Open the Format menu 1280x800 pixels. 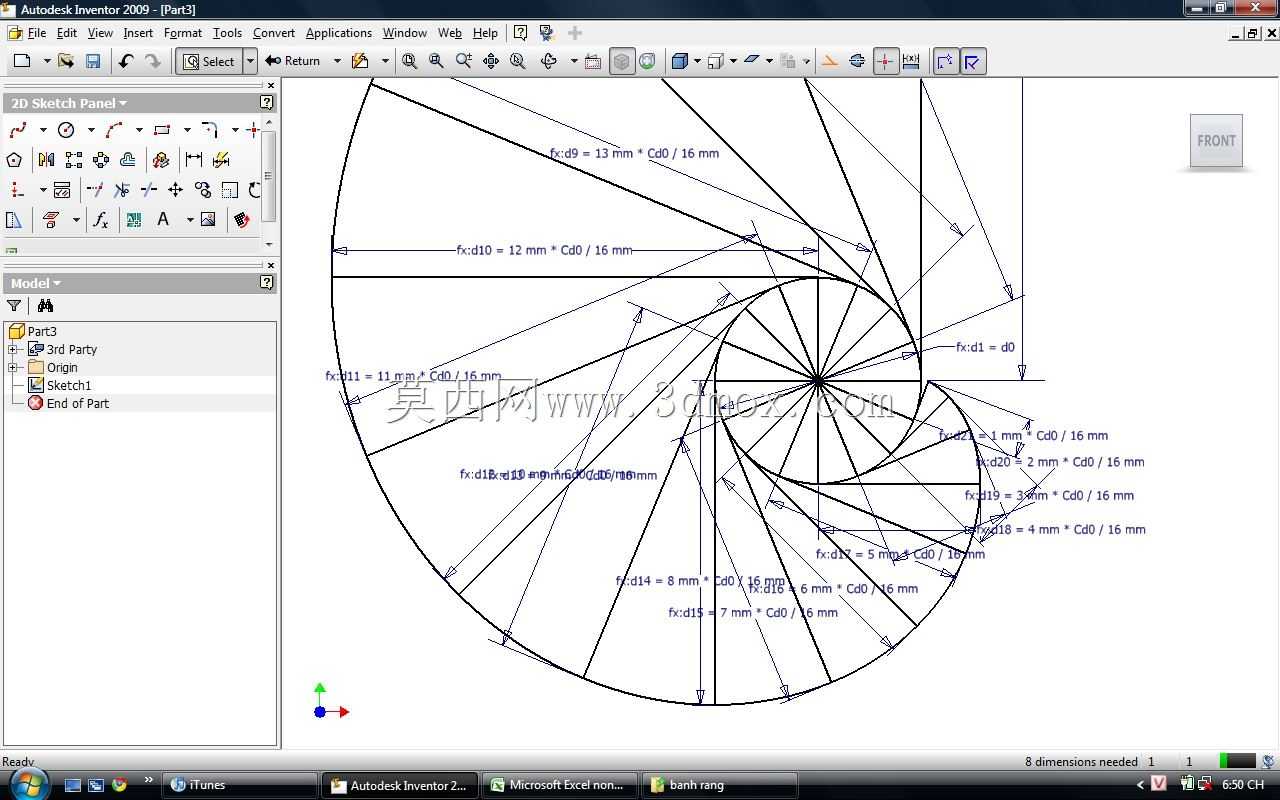click(x=183, y=33)
